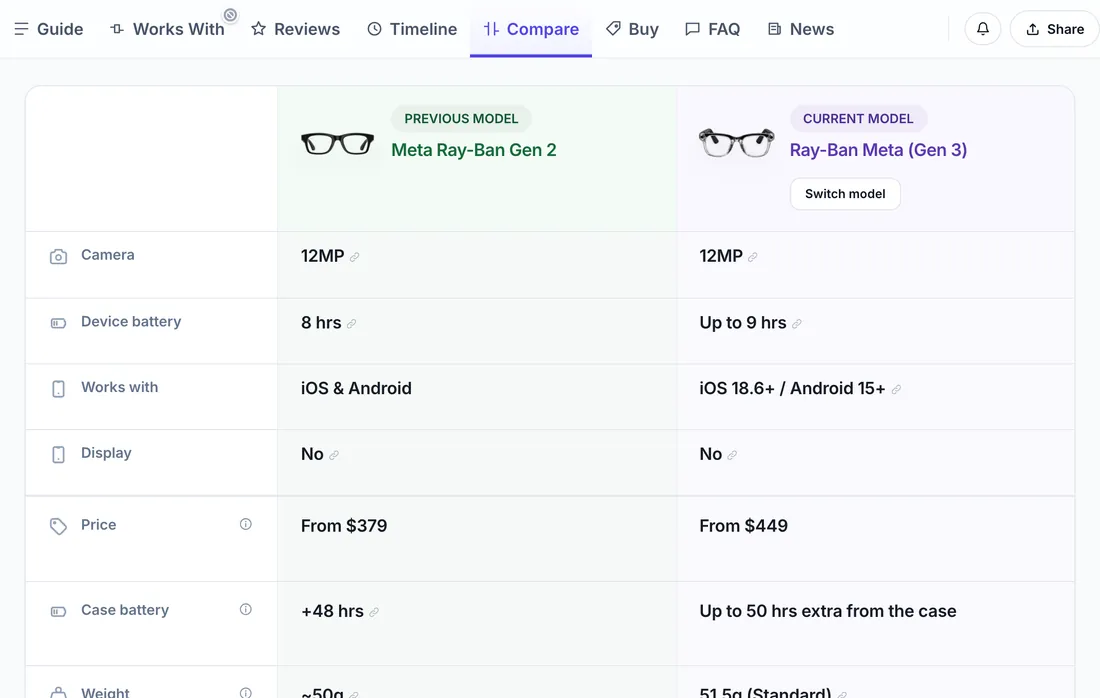The width and height of the screenshot is (1100, 698).
Task: Open source link beside Gen 3 Display No
Action: [732, 455]
